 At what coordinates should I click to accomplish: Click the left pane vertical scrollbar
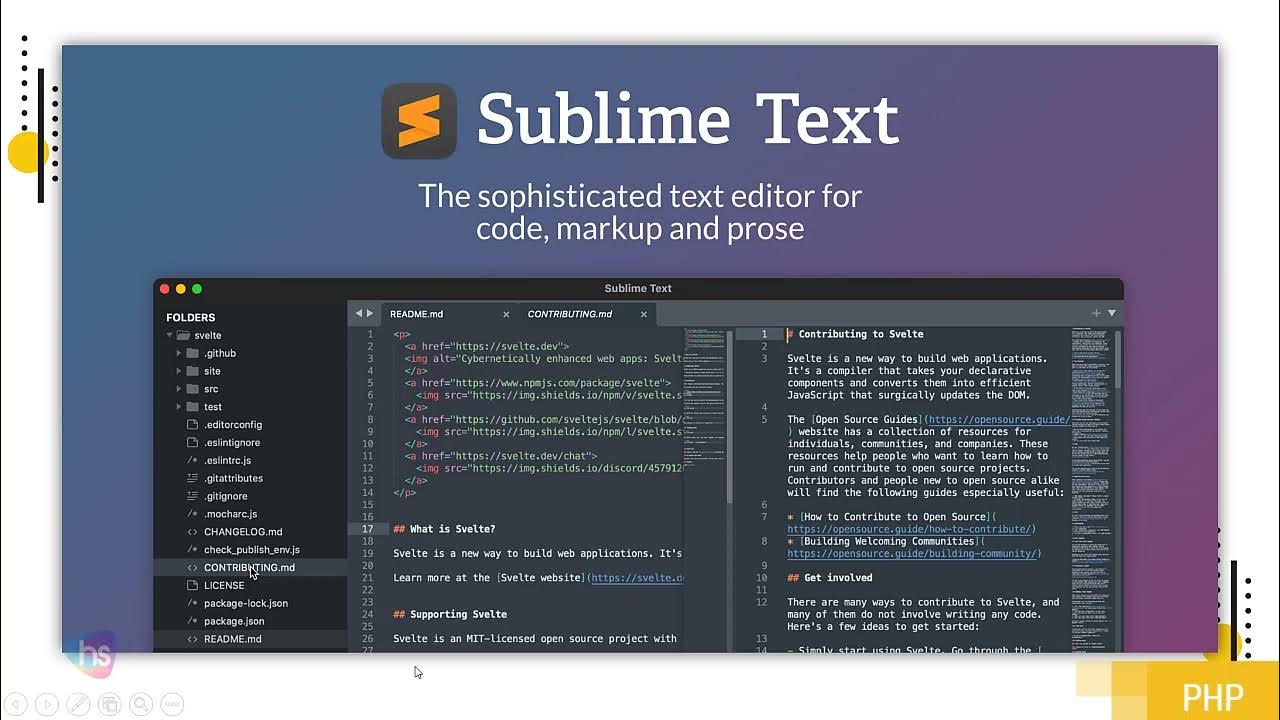[729, 415]
